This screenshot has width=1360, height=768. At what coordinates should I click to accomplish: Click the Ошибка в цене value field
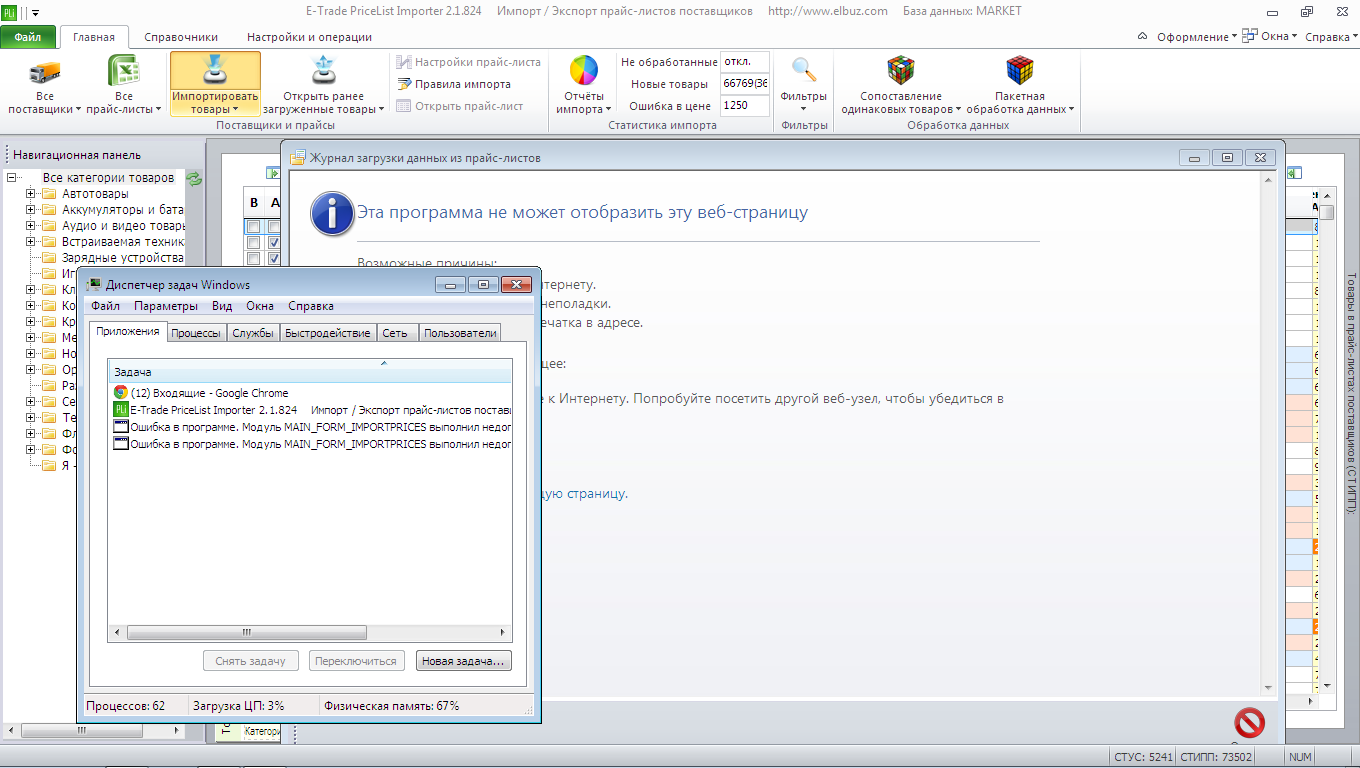click(745, 106)
